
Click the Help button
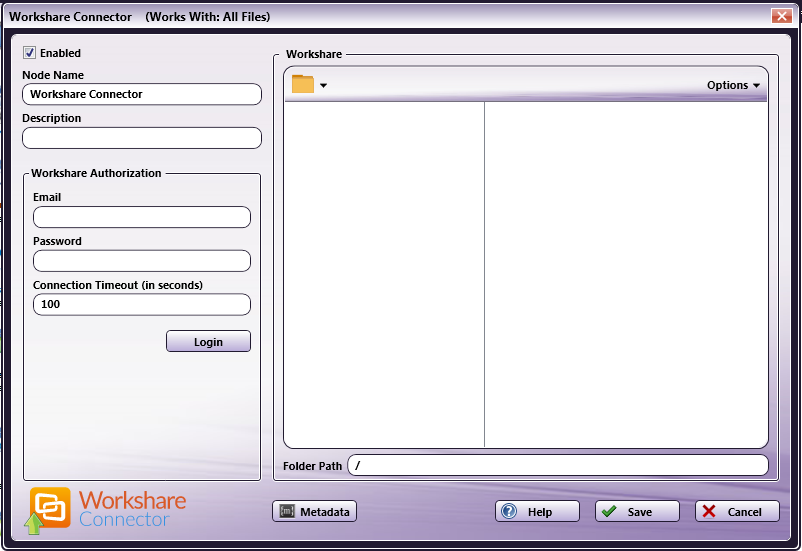(x=537, y=511)
